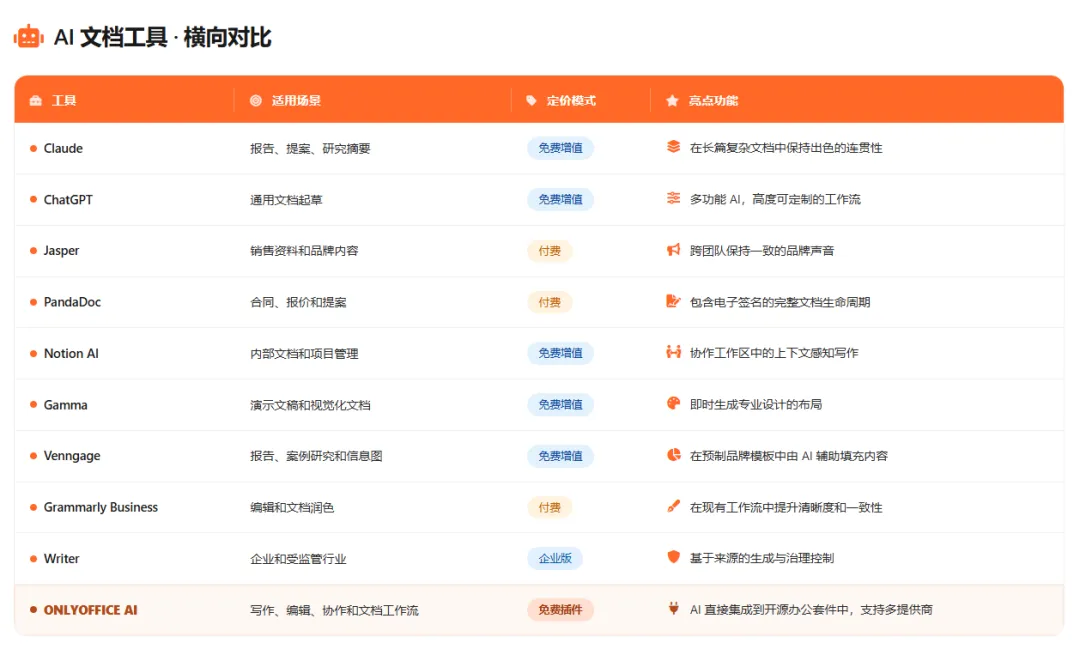Screen dimensions: 1080x649
Task: Select the ChatGPT tool name
Action: pos(68,200)
